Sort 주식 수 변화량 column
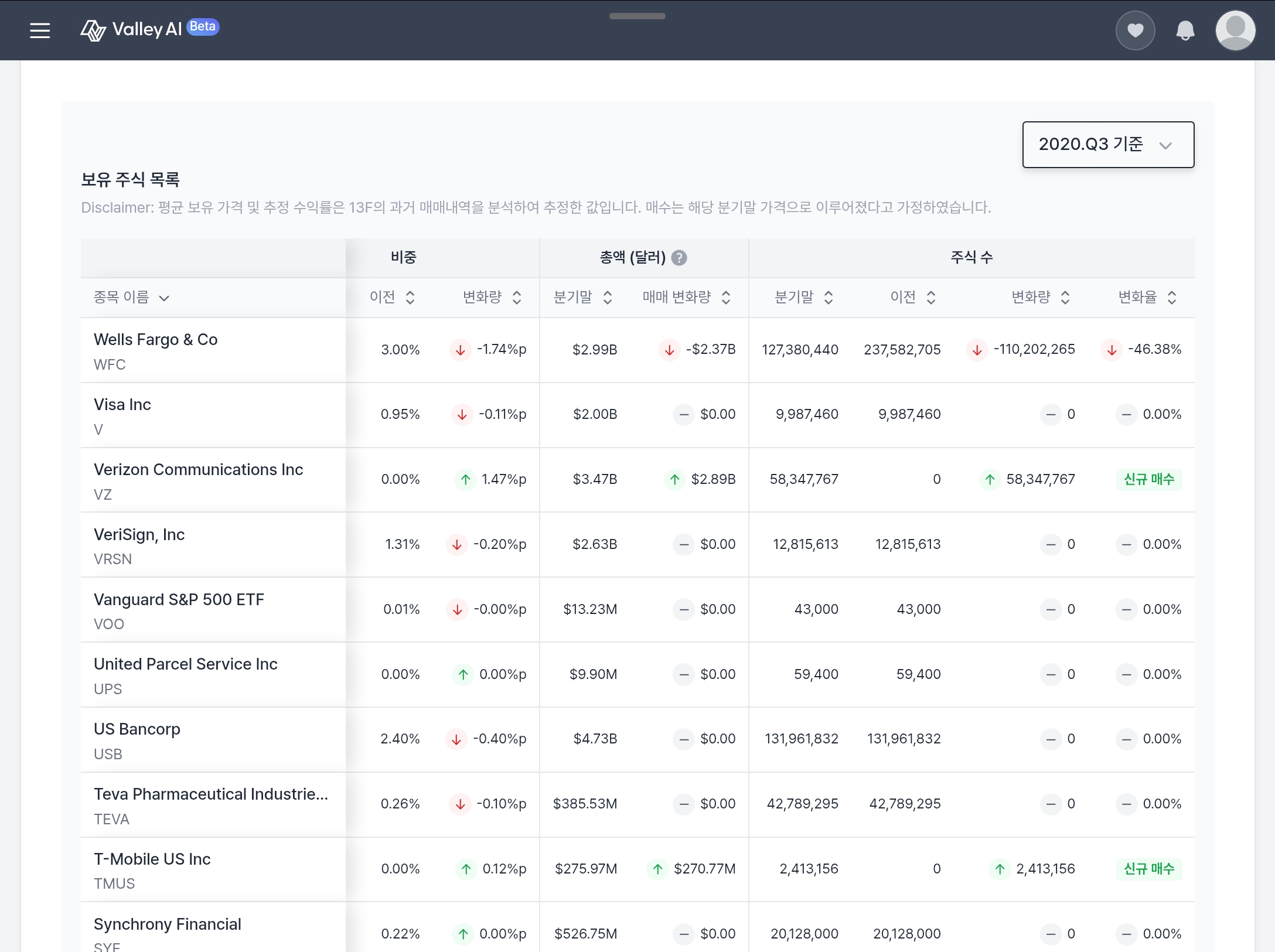 pyautogui.click(x=1041, y=298)
